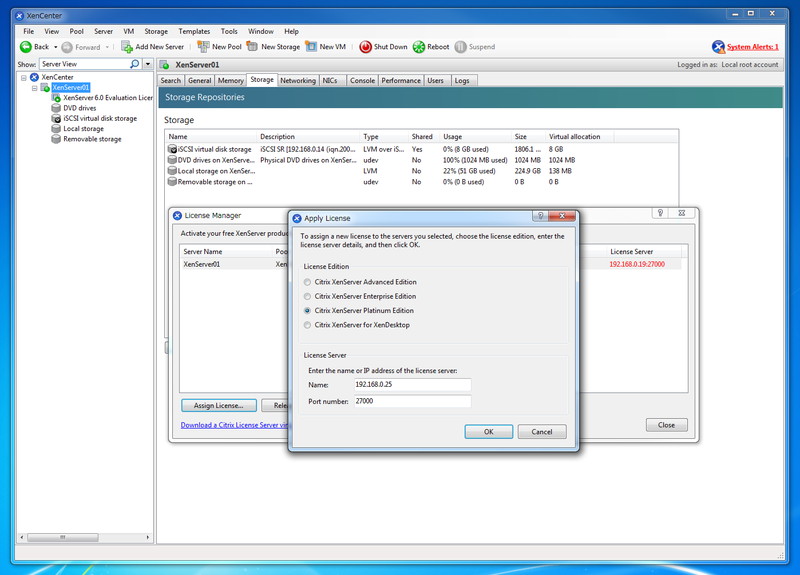Click DVD drives on XenServer row icon
This screenshot has height=575, width=800.
172,160
